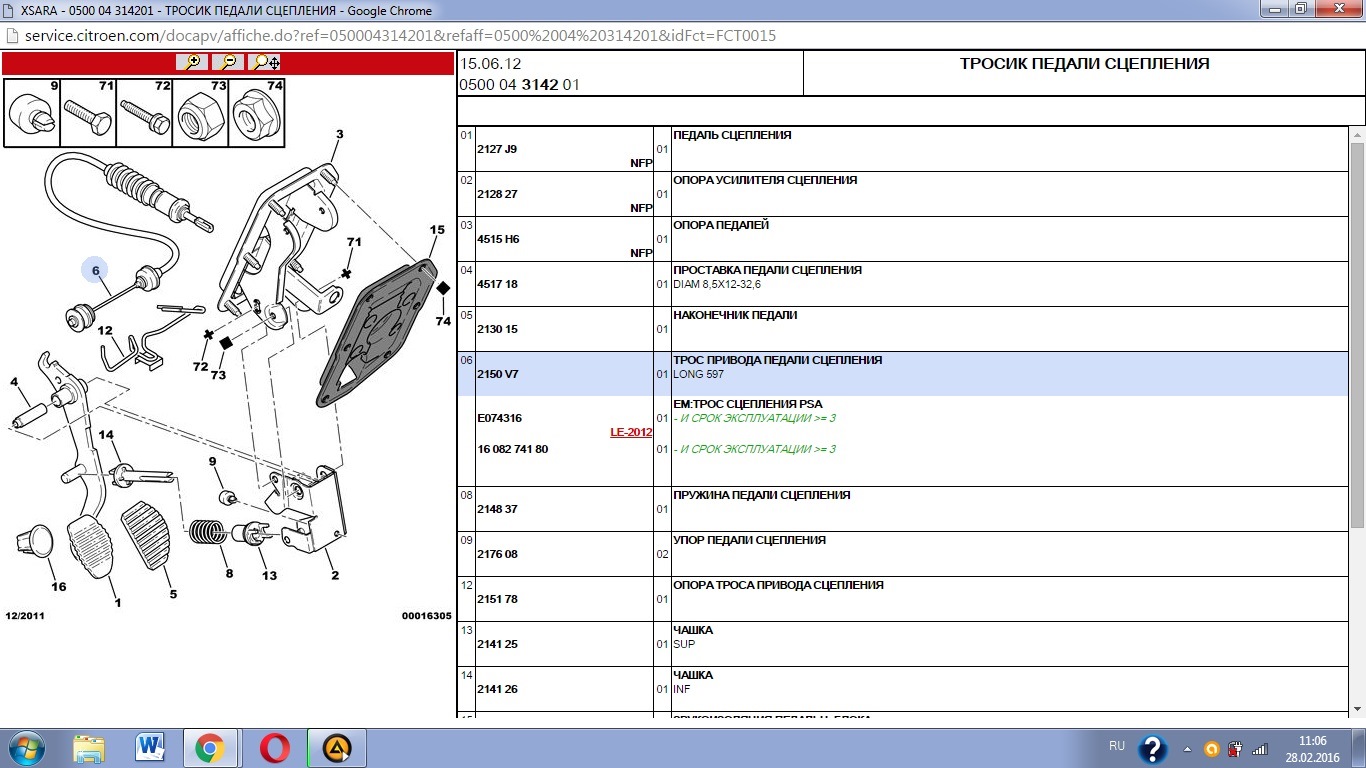Open Microsoft Word from the taskbar
Screen dimensions: 1366x768
pos(149,748)
